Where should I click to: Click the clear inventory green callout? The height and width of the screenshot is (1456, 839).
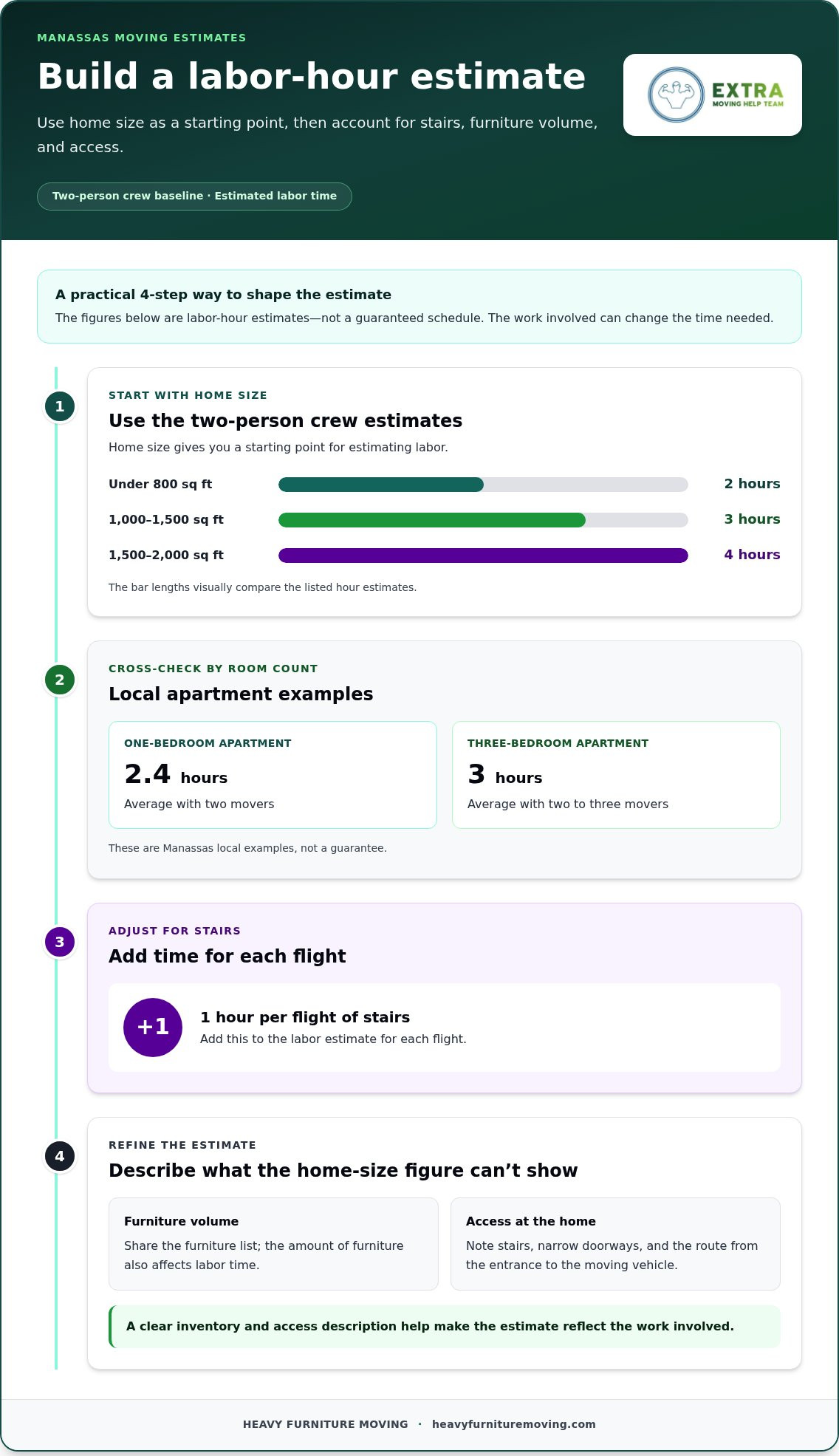tap(445, 1327)
